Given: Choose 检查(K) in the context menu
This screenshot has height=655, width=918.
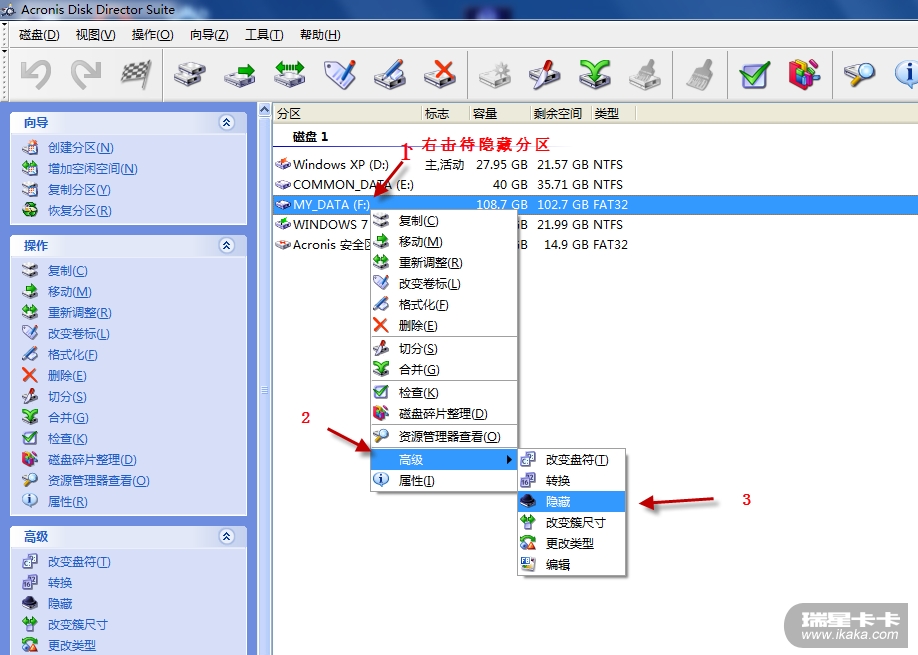Looking at the screenshot, I should pos(444,393).
